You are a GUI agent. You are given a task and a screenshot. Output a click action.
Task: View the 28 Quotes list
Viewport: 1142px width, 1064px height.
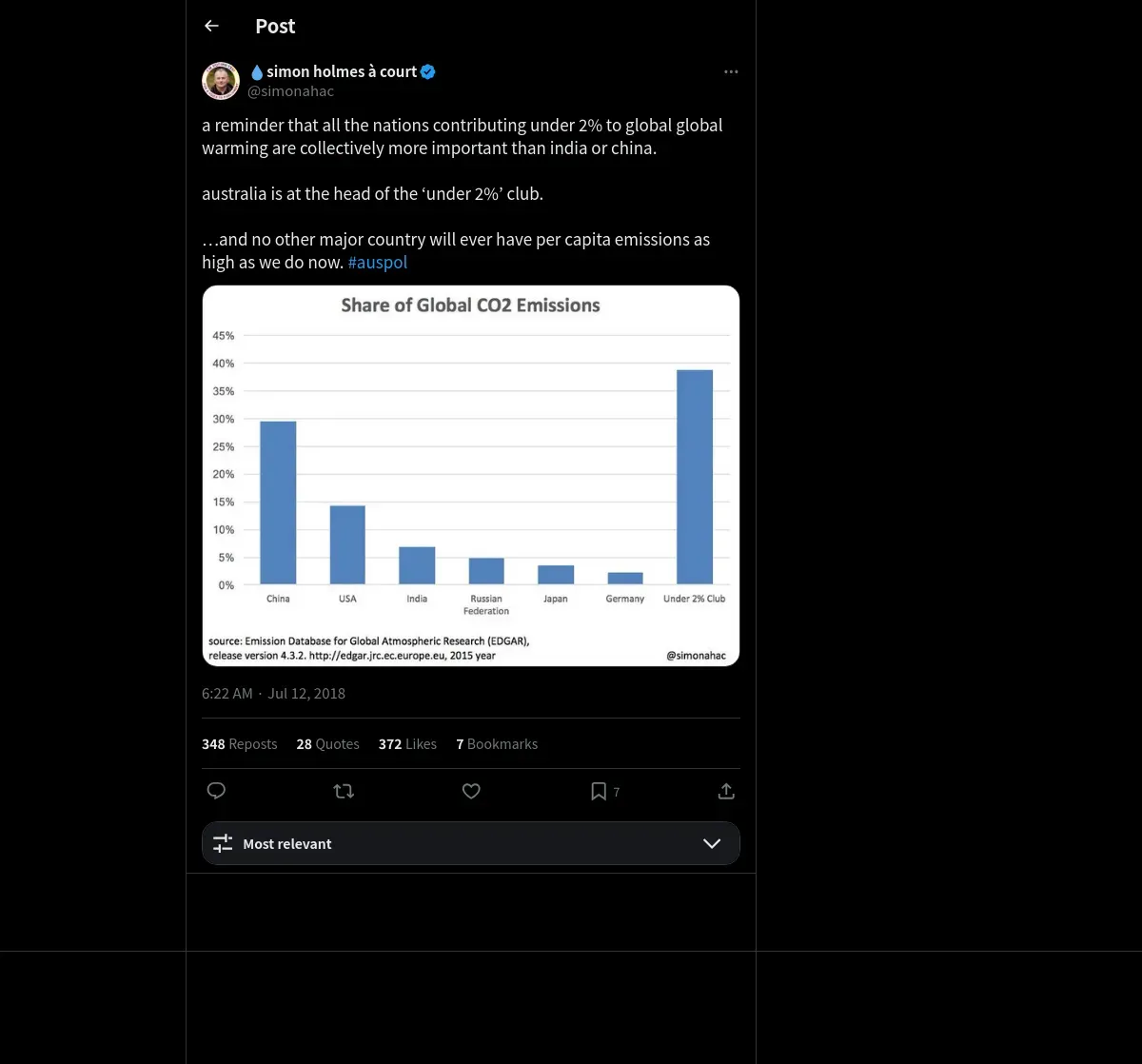point(327,744)
